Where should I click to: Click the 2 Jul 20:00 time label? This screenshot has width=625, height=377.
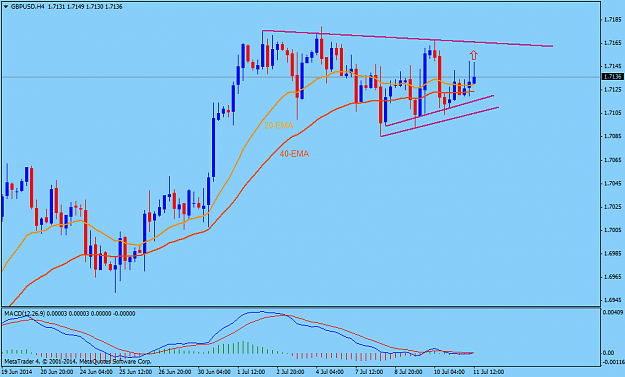coord(291,372)
